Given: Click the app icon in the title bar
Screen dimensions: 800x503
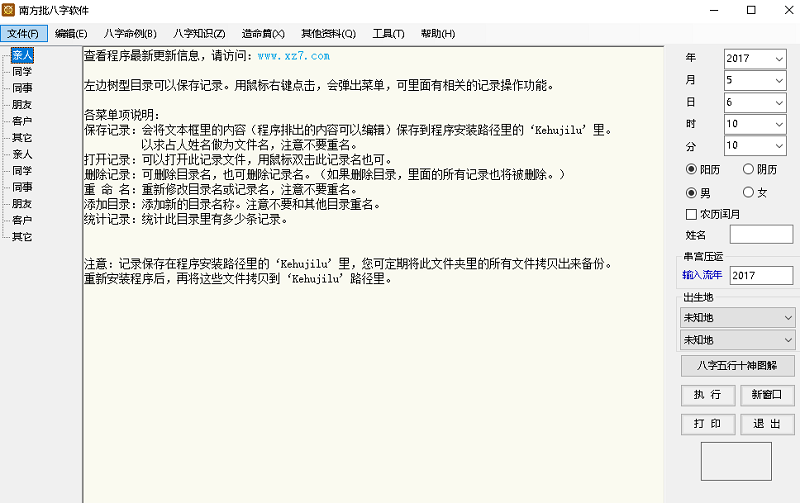Looking at the screenshot, I should 9,10.
